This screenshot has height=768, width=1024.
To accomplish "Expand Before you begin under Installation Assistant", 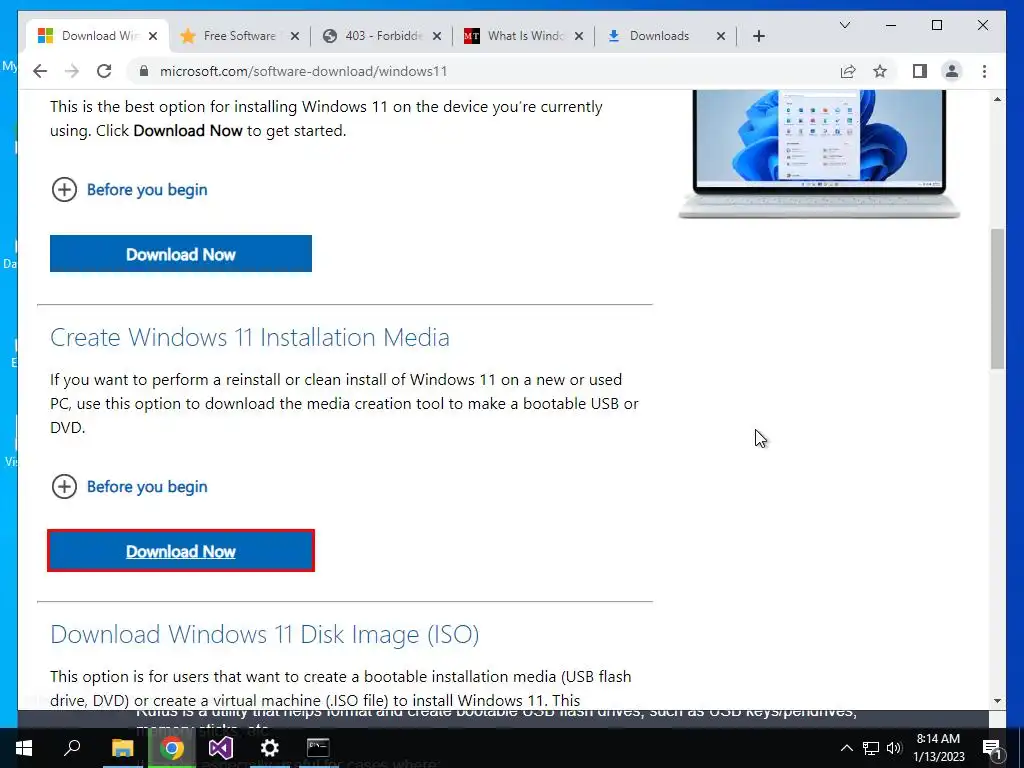I will coord(129,189).
